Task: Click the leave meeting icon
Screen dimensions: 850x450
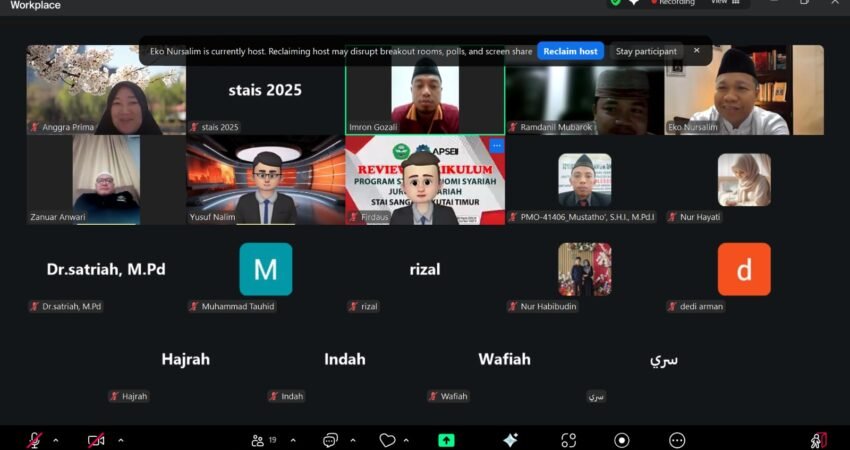Action: coord(818,440)
